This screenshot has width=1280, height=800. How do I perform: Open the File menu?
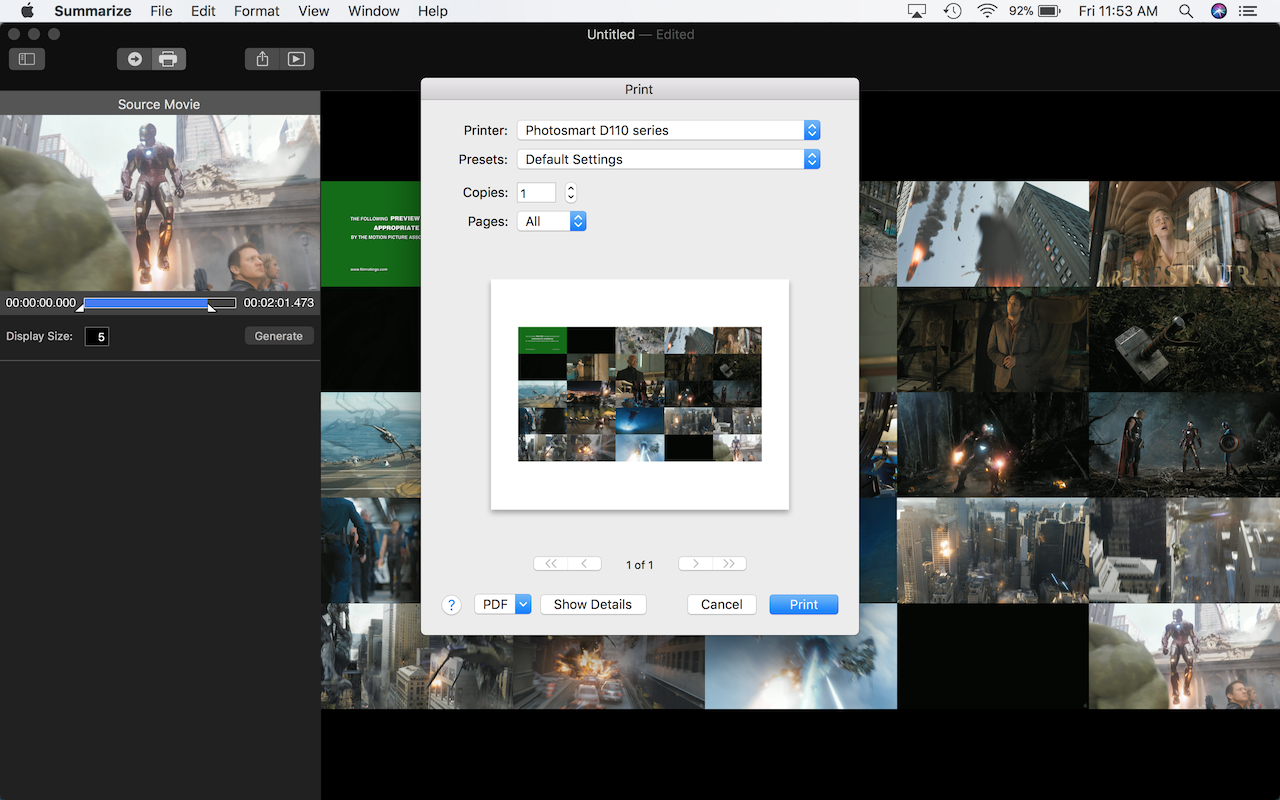coord(161,11)
